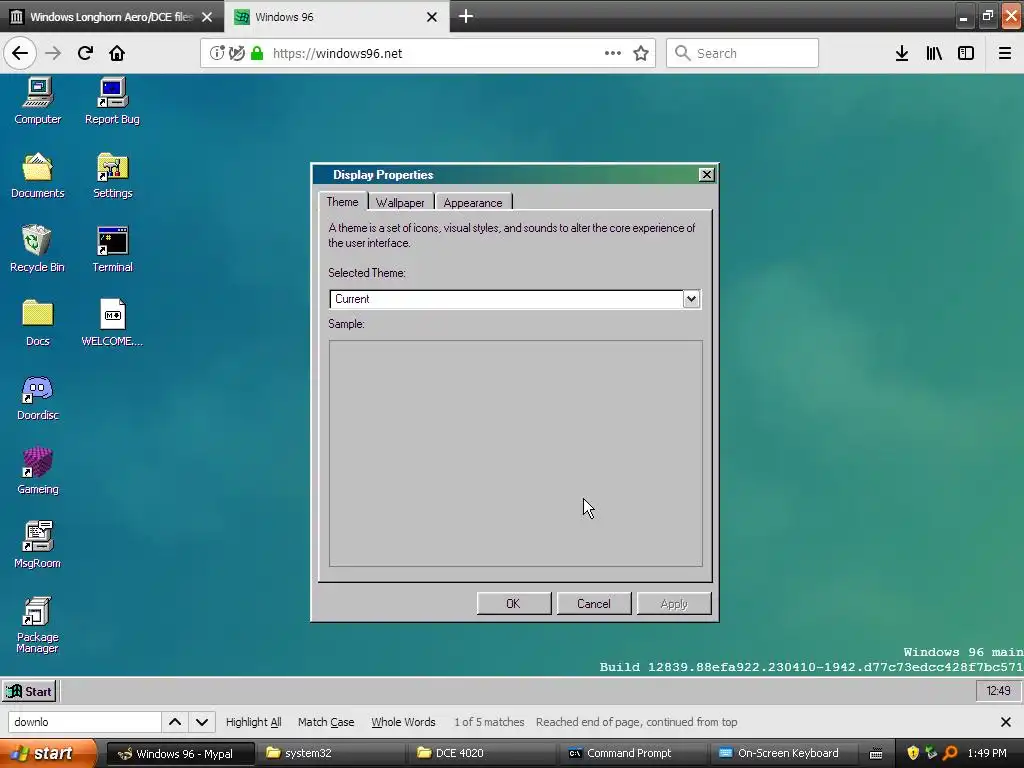Click the find bar text field
The width and height of the screenshot is (1024, 768).
84,722
